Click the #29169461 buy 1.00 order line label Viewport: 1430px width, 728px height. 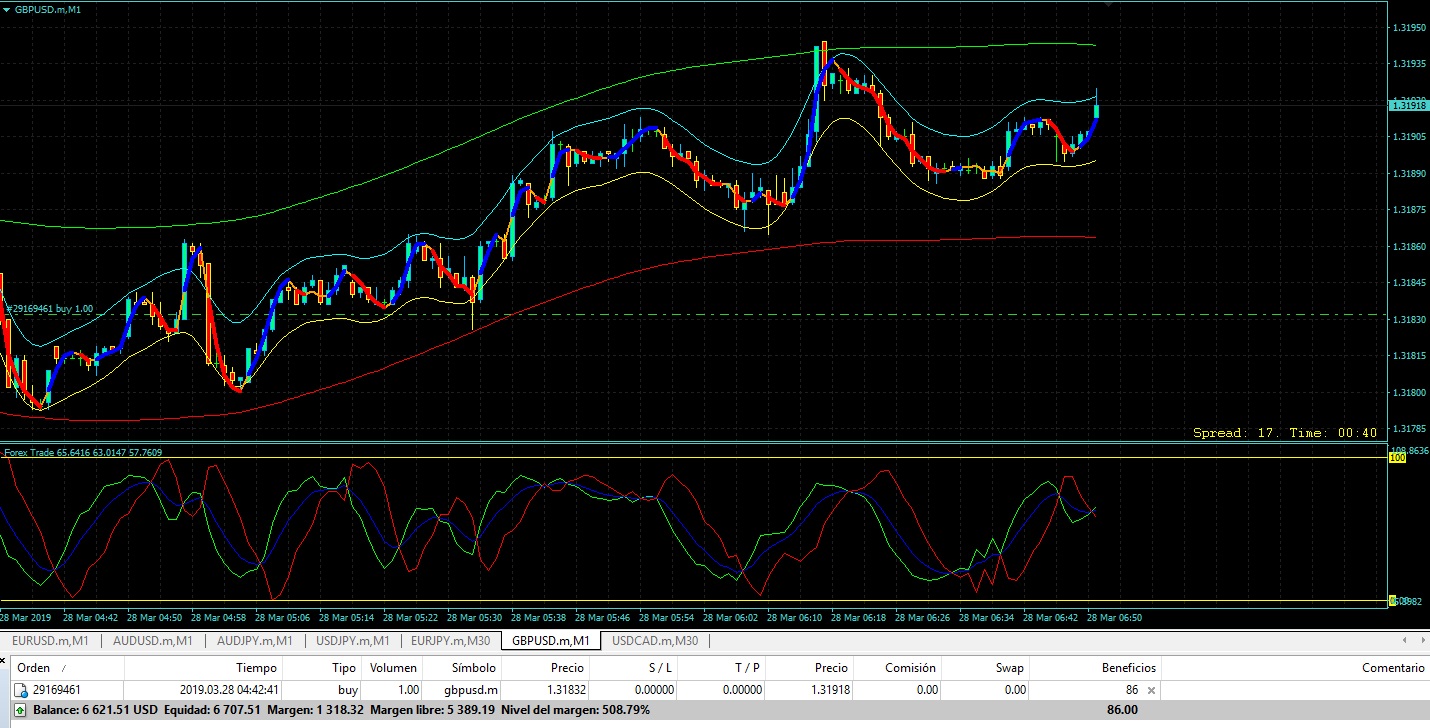click(x=49, y=309)
